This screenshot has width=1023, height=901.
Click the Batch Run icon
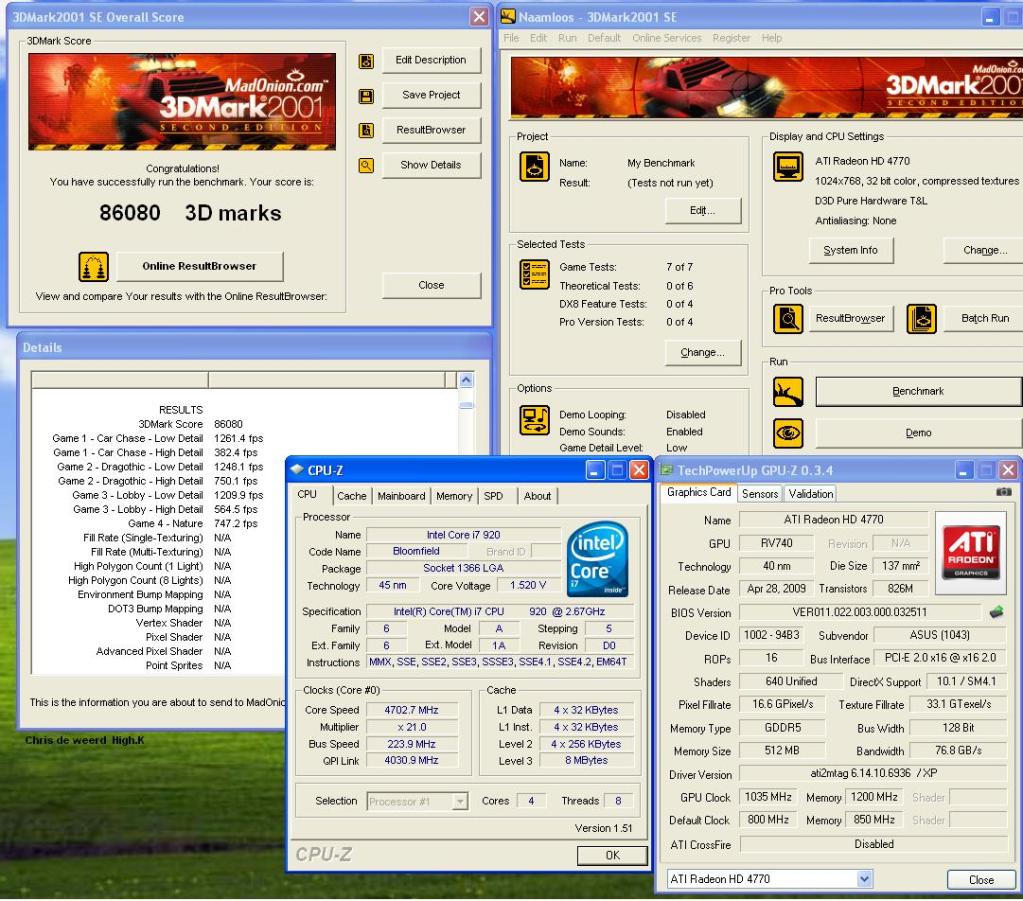(x=921, y=319)
